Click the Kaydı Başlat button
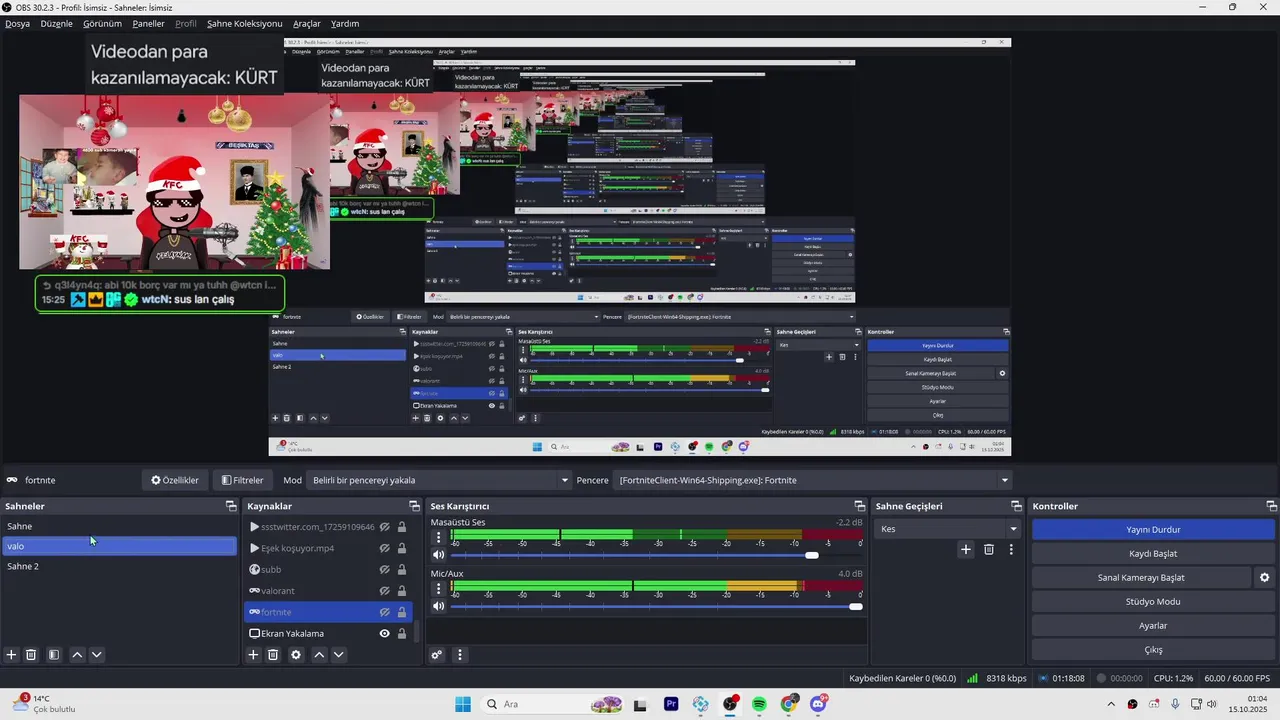1280x720 pixels. 1153,553
